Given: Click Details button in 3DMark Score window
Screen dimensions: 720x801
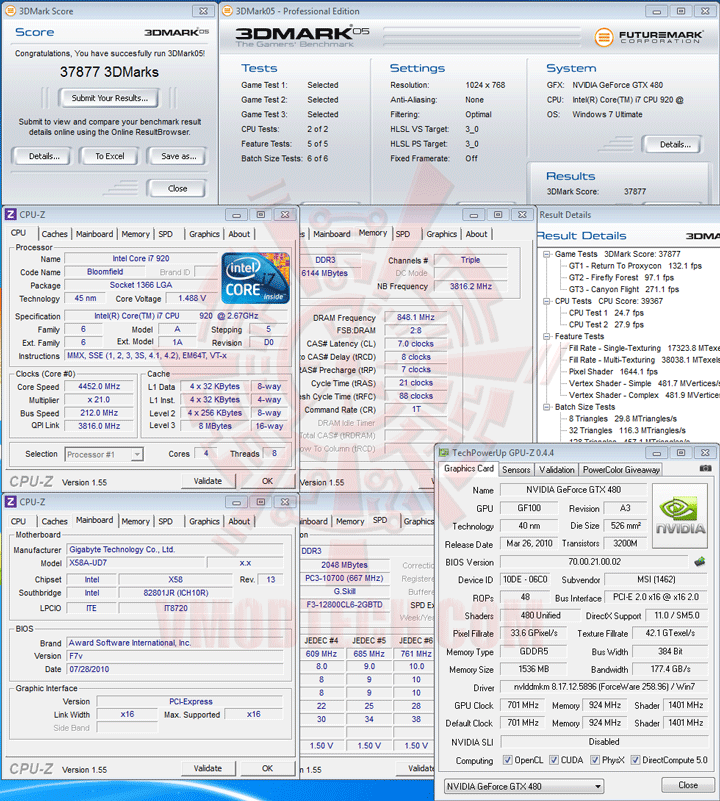Looking at the screenshot, I should coord(43,156).
